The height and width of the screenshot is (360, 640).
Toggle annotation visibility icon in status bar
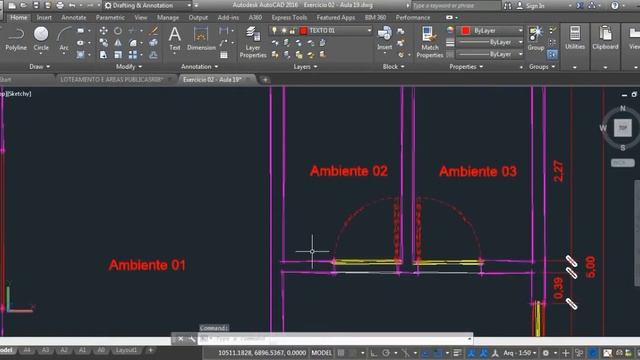point(471,353)
